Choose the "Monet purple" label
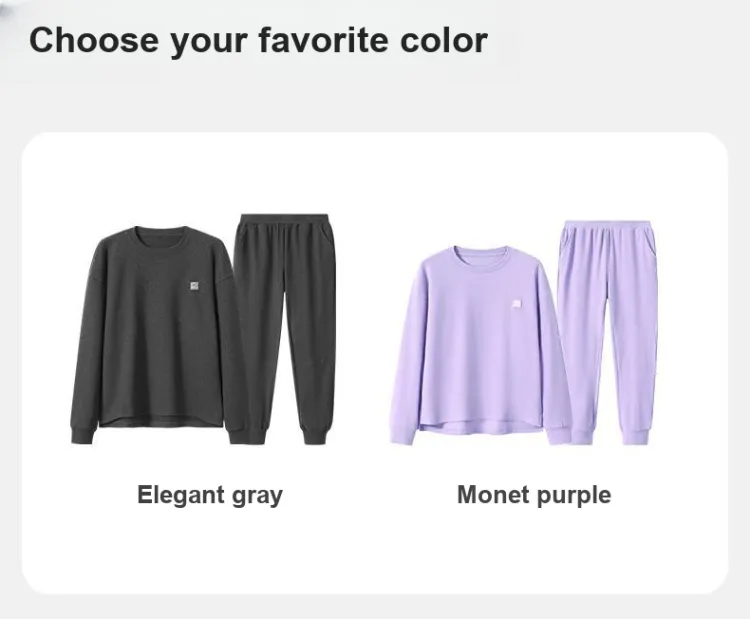Image resolution: width=750 pixels, height=619 pixels. point(534,495)
